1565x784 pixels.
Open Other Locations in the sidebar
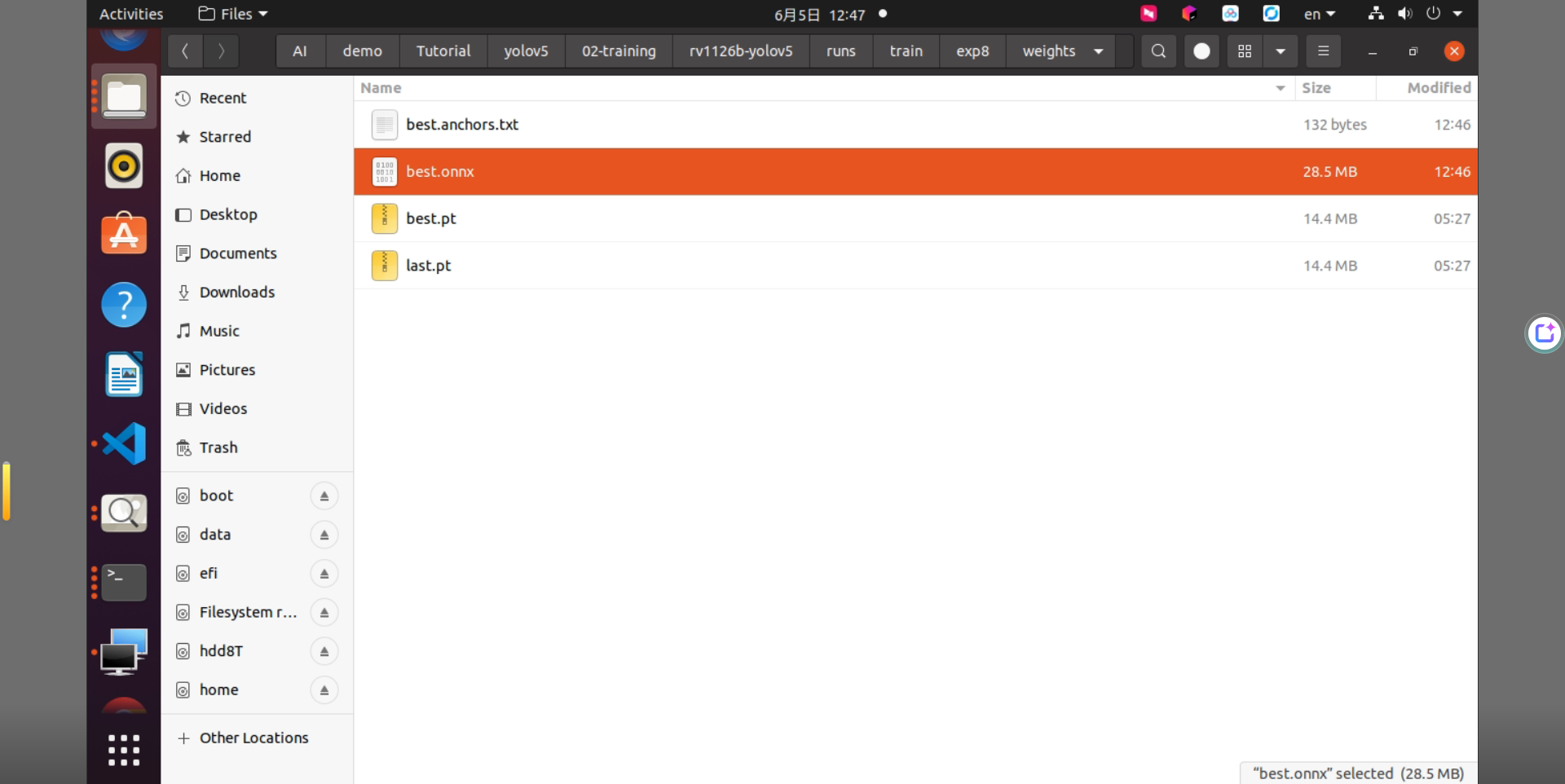[254, 738]
